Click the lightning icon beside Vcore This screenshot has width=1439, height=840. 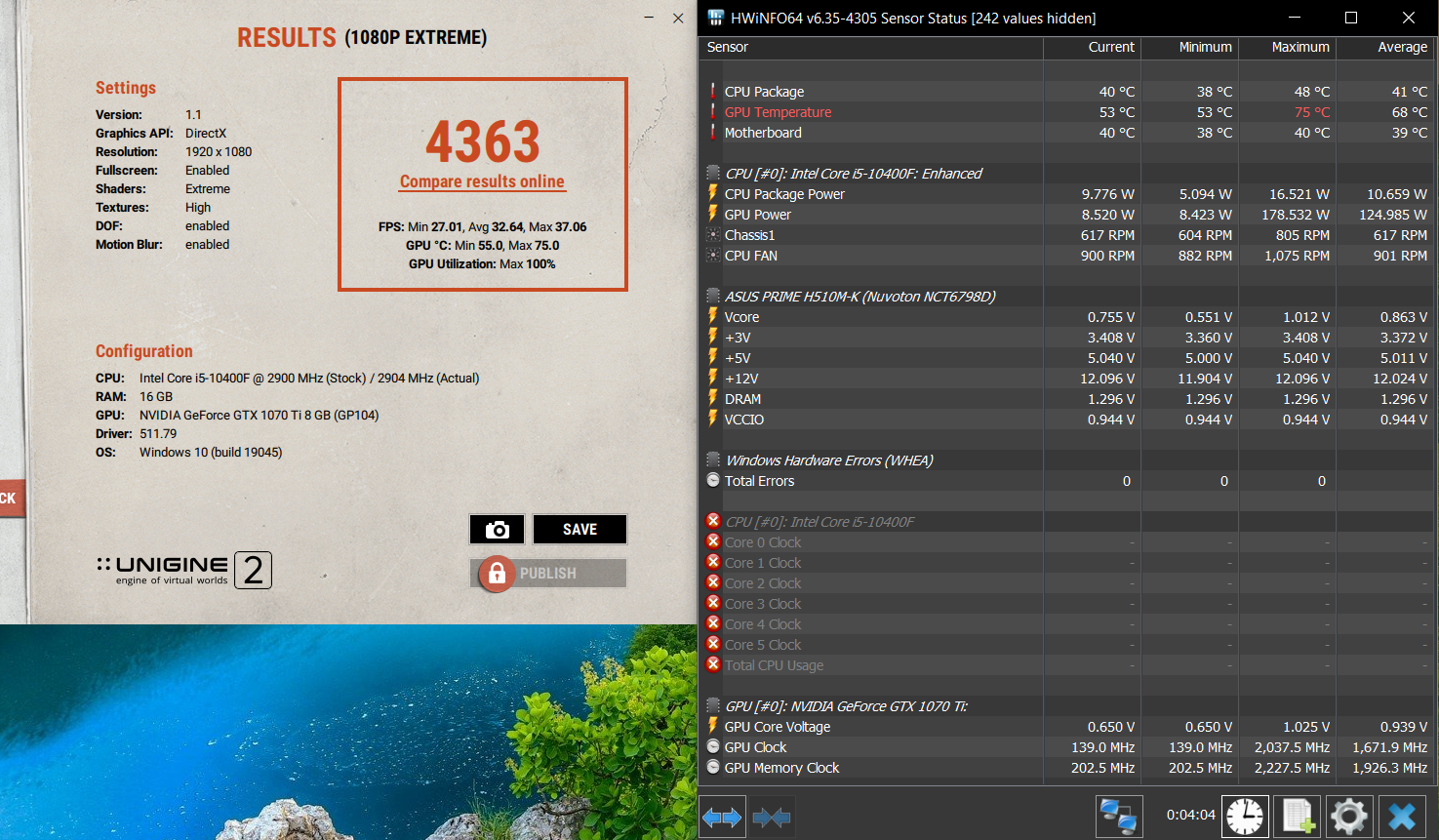pyautogui.click(x=713, y=316)
